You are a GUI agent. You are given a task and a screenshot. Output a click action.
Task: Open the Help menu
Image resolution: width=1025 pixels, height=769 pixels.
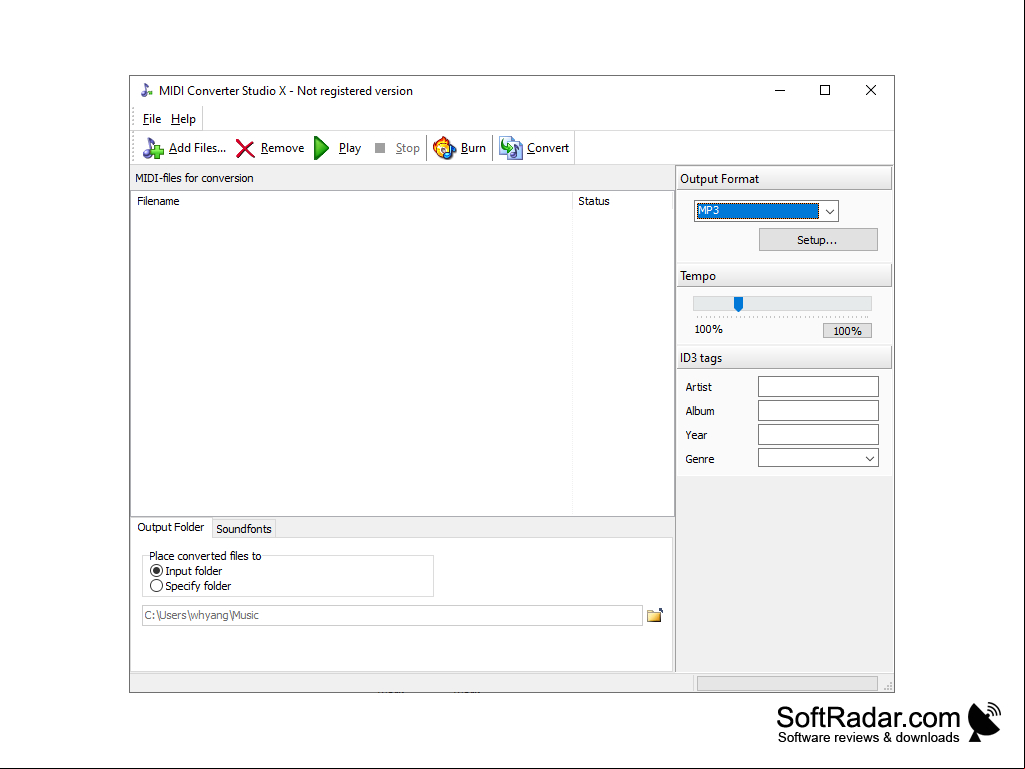[x=183, y=119]
